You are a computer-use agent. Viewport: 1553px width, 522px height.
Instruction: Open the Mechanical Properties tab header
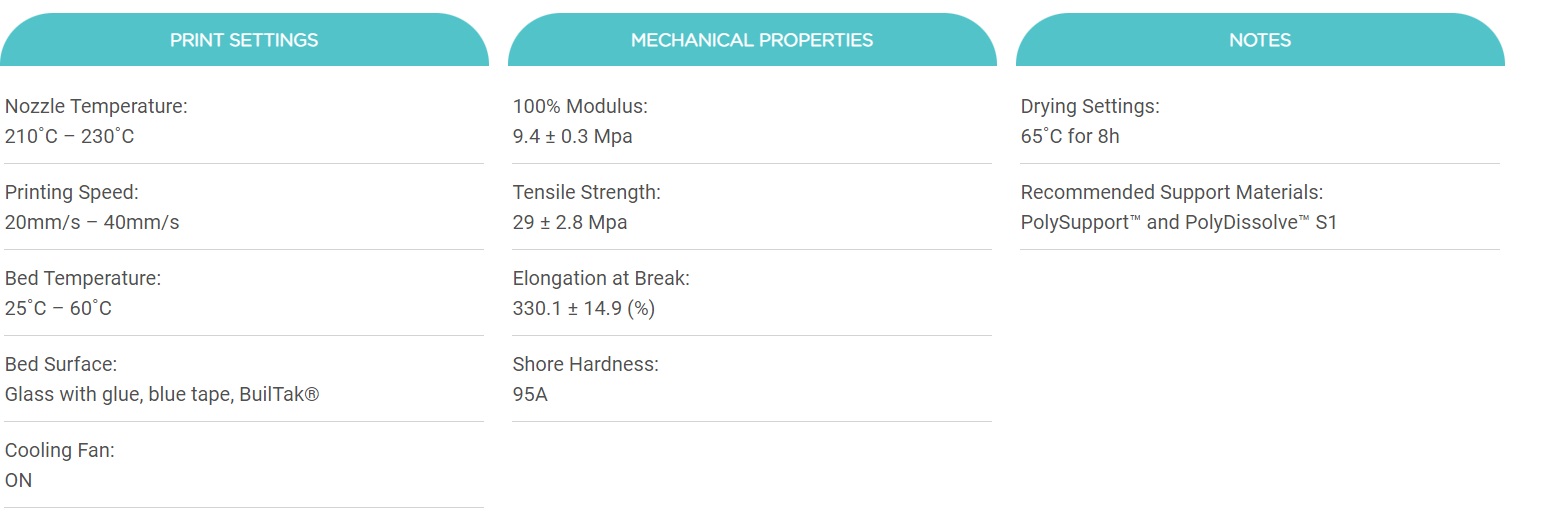click(x=752, y=40)
